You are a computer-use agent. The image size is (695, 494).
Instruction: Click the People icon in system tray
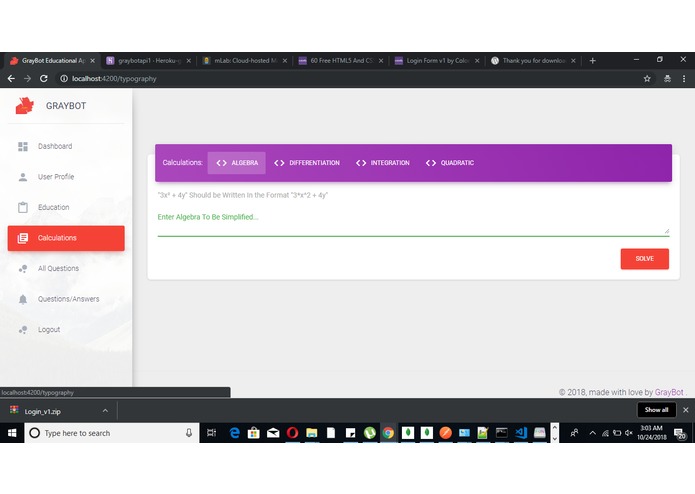(x=574, y=433)
